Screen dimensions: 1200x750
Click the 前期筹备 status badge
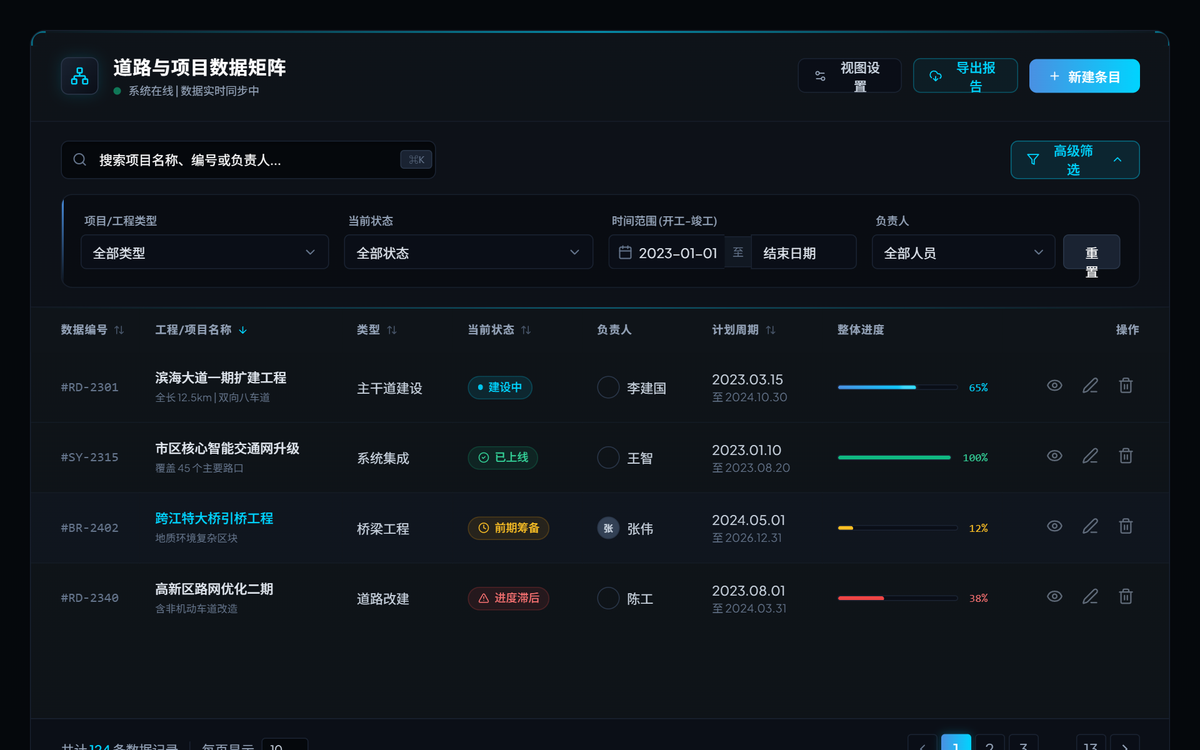coord(508,528)
